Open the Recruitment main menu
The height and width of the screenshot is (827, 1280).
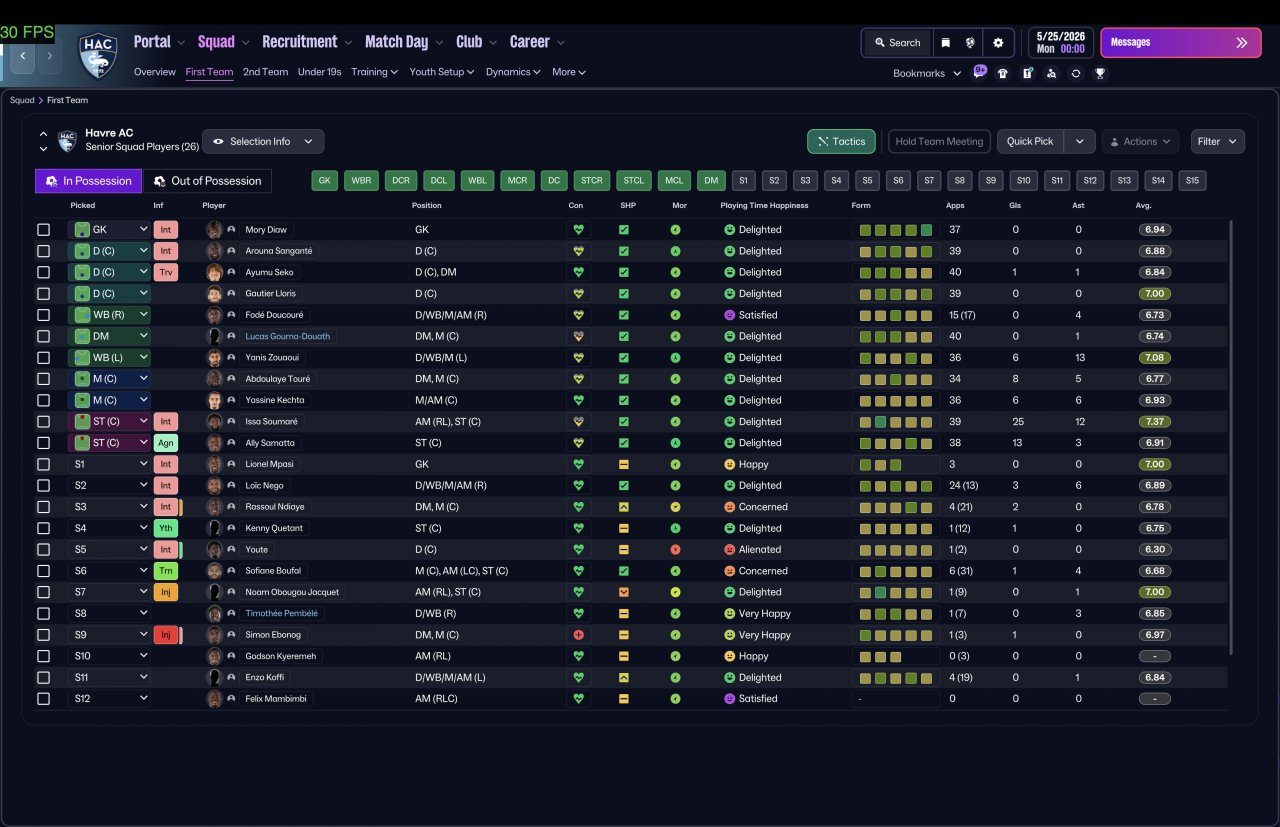[307, 42]
